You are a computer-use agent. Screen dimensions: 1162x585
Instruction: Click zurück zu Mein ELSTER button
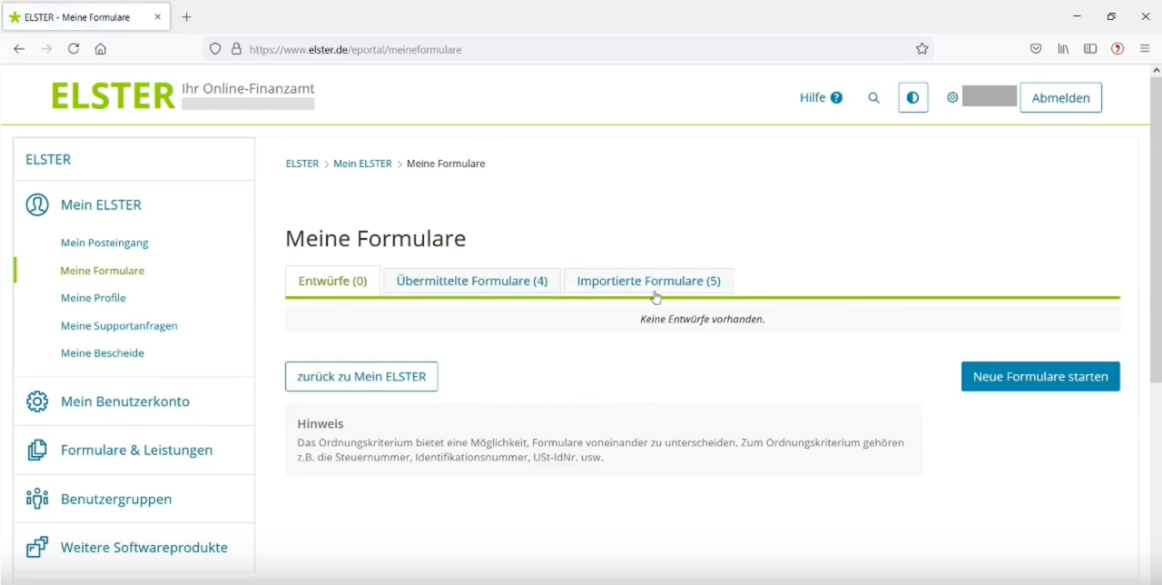[x=362, y=377]
